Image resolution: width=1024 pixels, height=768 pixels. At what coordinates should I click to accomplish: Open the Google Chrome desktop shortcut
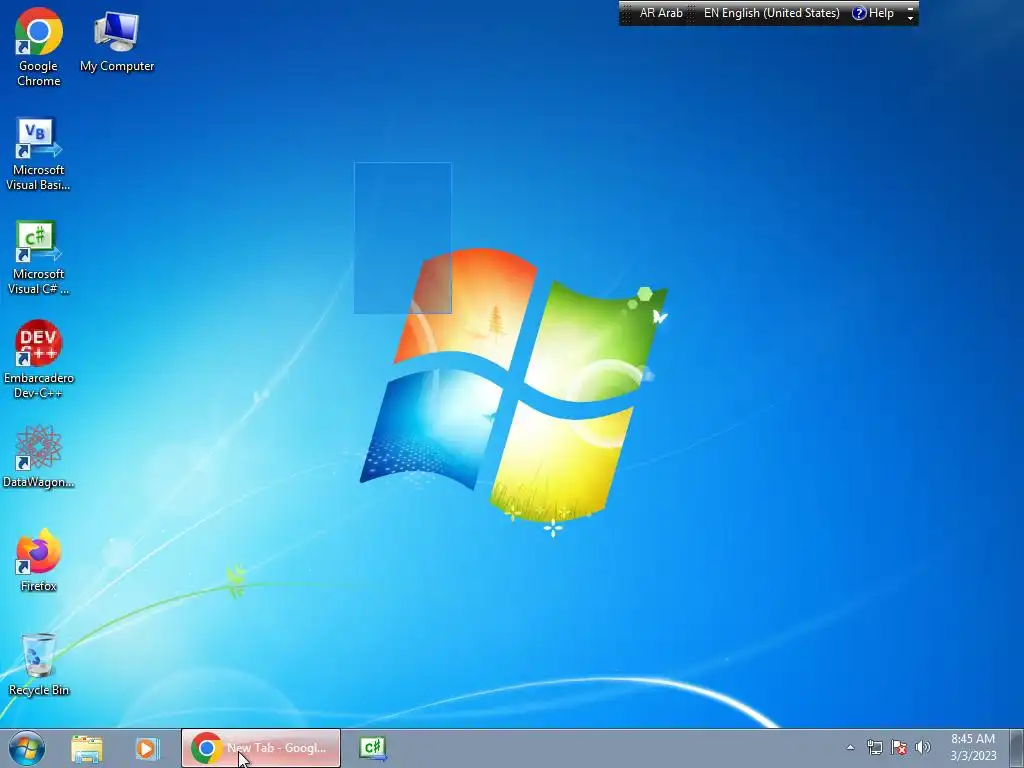coord(39,47)
